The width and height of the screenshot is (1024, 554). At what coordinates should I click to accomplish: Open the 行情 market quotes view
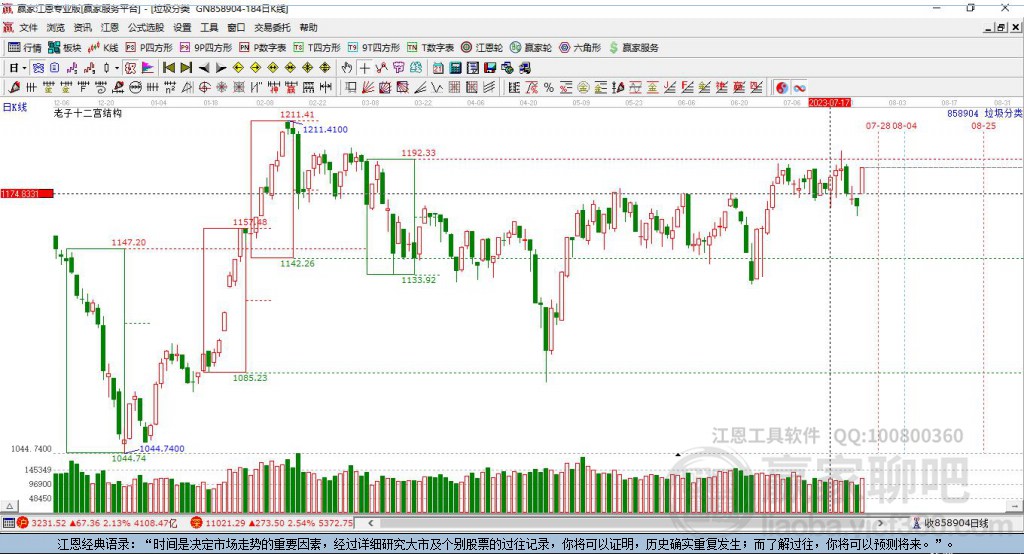(25, 48)
